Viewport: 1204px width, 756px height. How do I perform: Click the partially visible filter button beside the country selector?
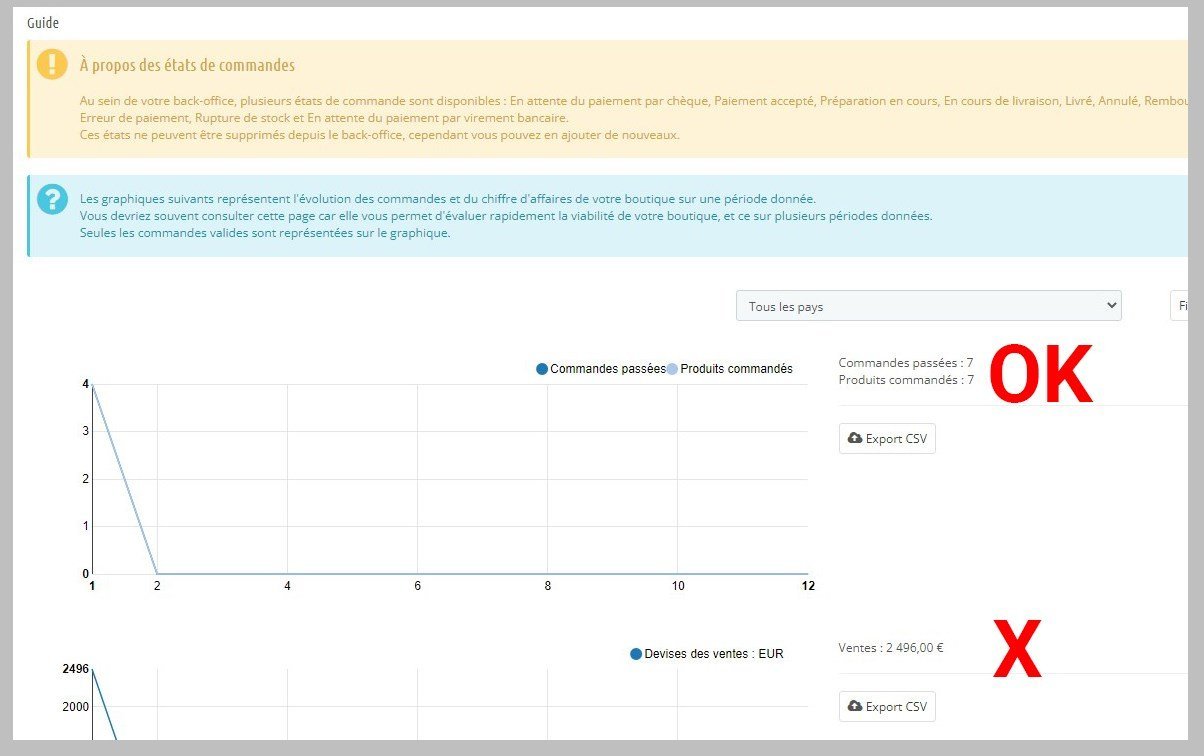(1180, 306)
